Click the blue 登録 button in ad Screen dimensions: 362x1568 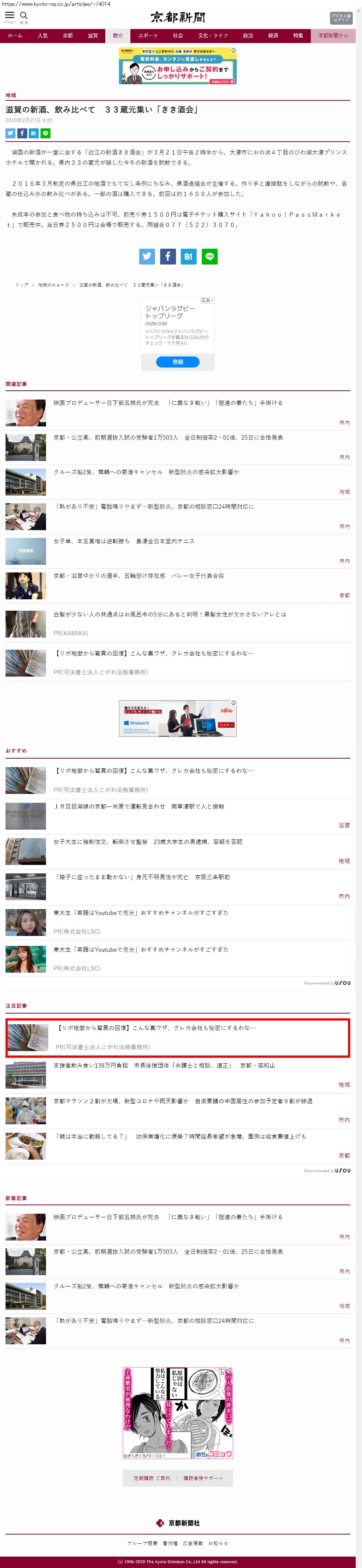click(x=178, y=362)
